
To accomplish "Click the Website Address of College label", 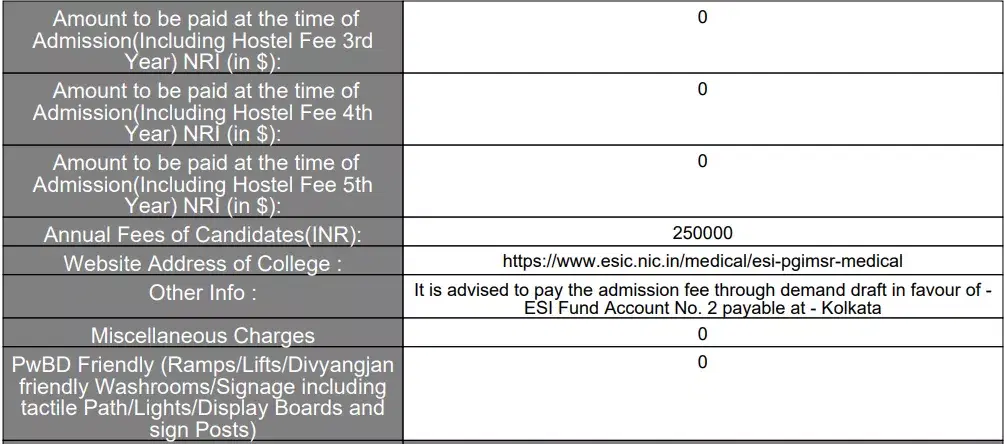I will 202,264.
